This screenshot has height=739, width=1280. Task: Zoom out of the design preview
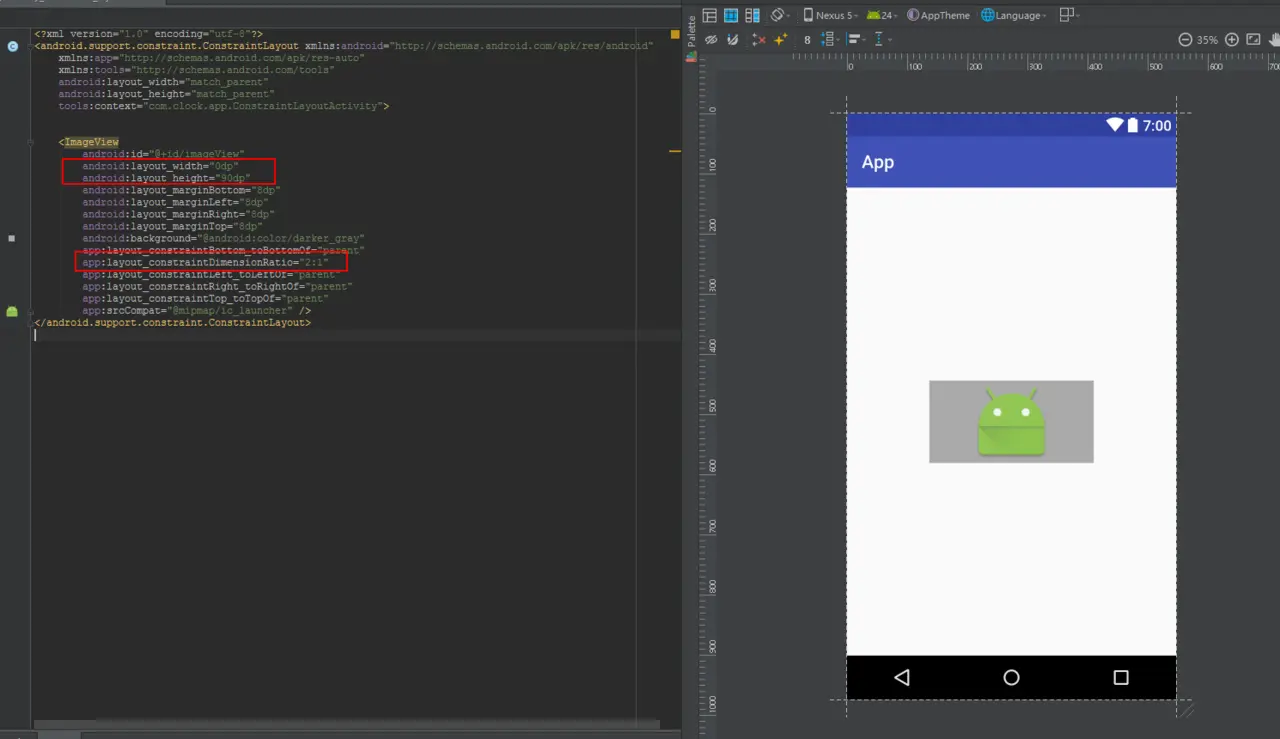click(x=1185, y=40)
